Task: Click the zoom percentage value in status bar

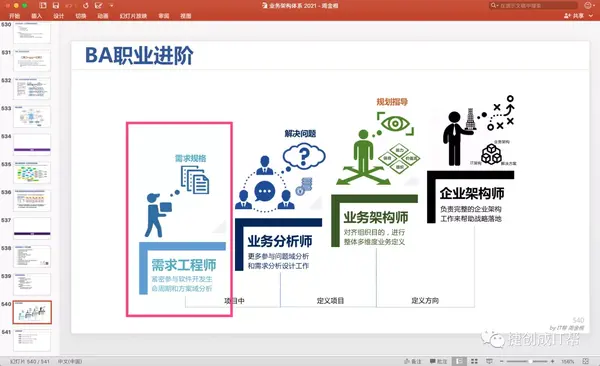Action: (x=568, y=361)
